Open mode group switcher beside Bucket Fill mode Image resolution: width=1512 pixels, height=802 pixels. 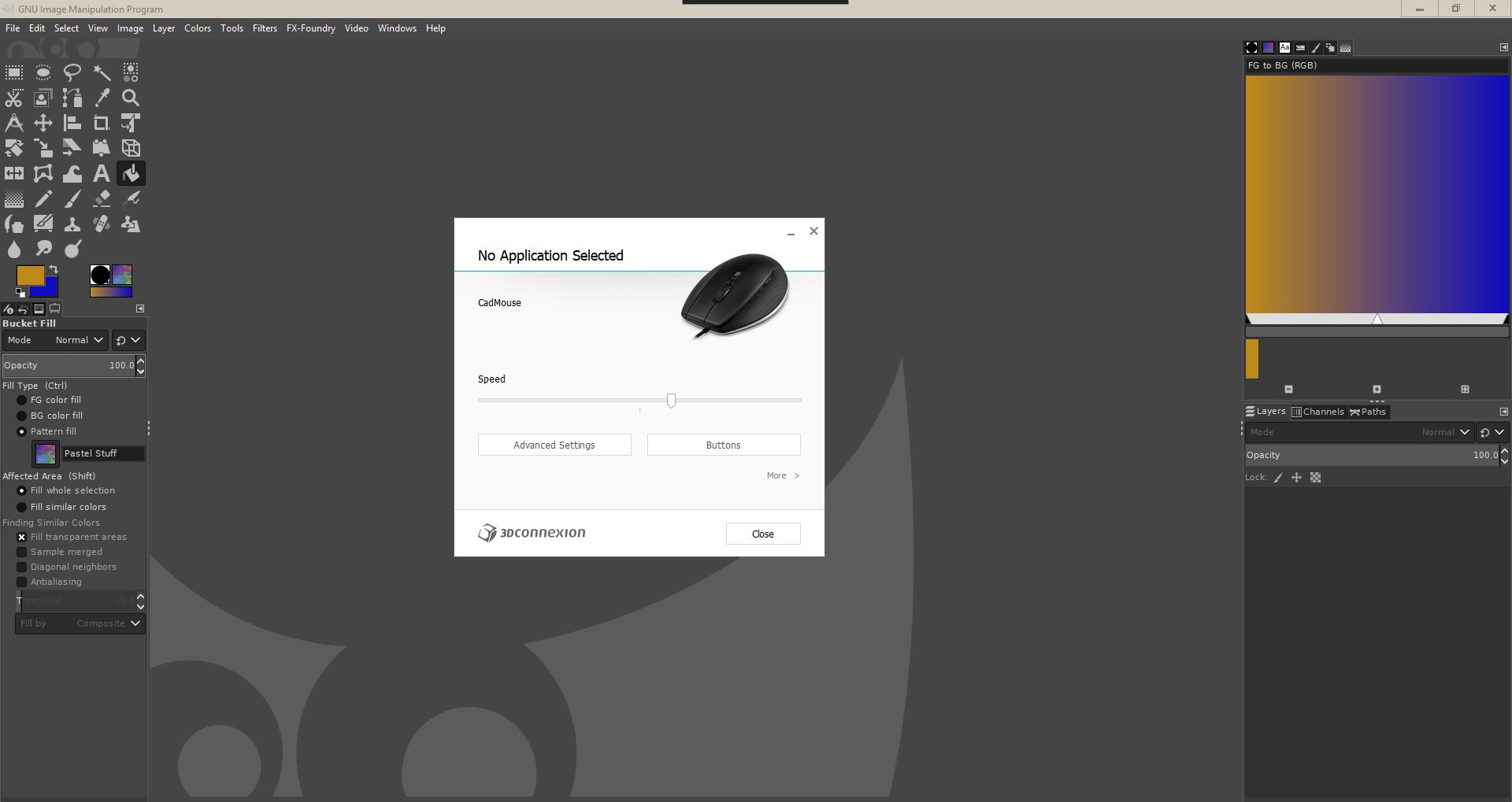pos(128,340)
